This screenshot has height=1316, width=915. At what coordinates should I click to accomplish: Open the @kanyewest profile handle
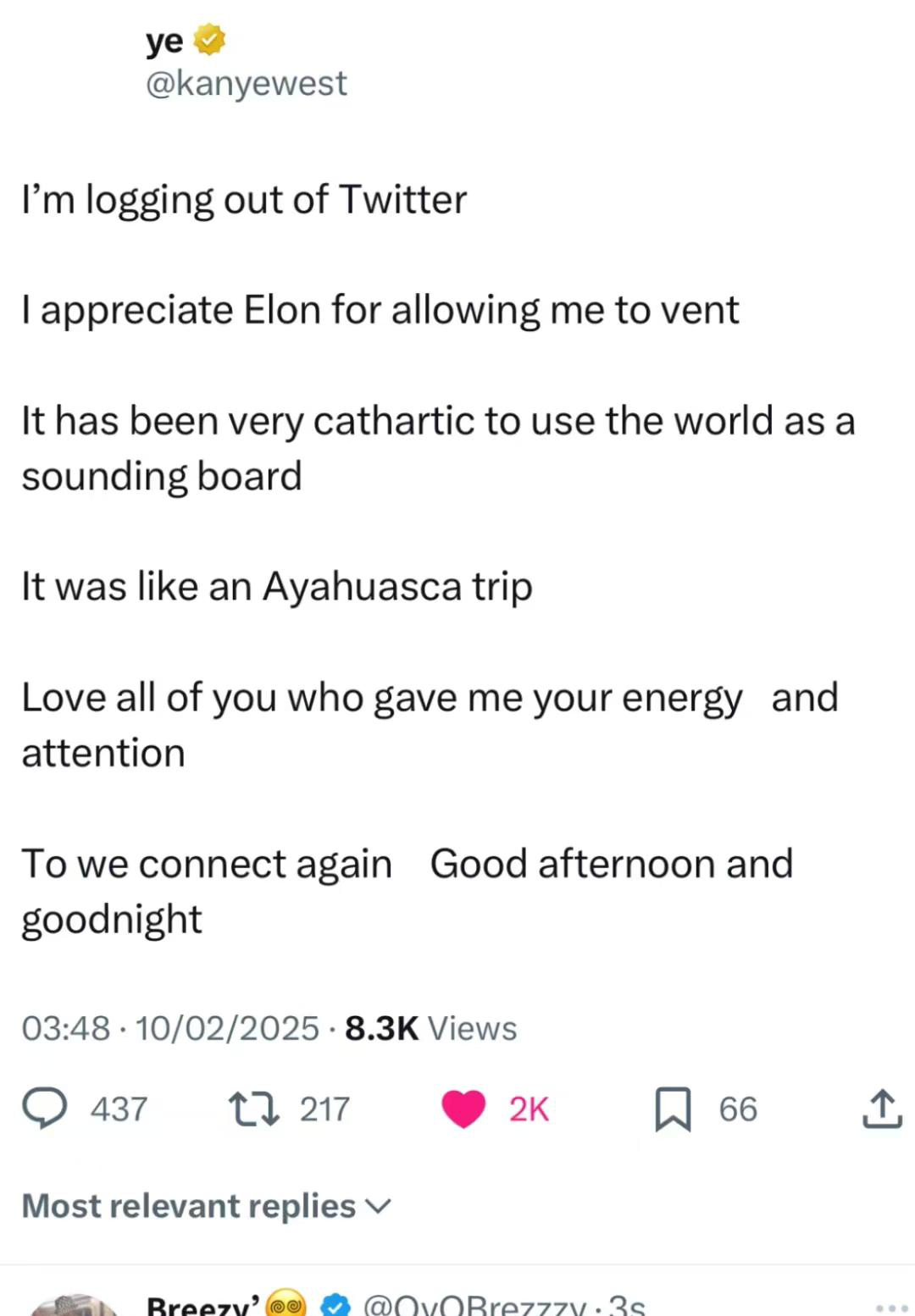coord(246,83)
